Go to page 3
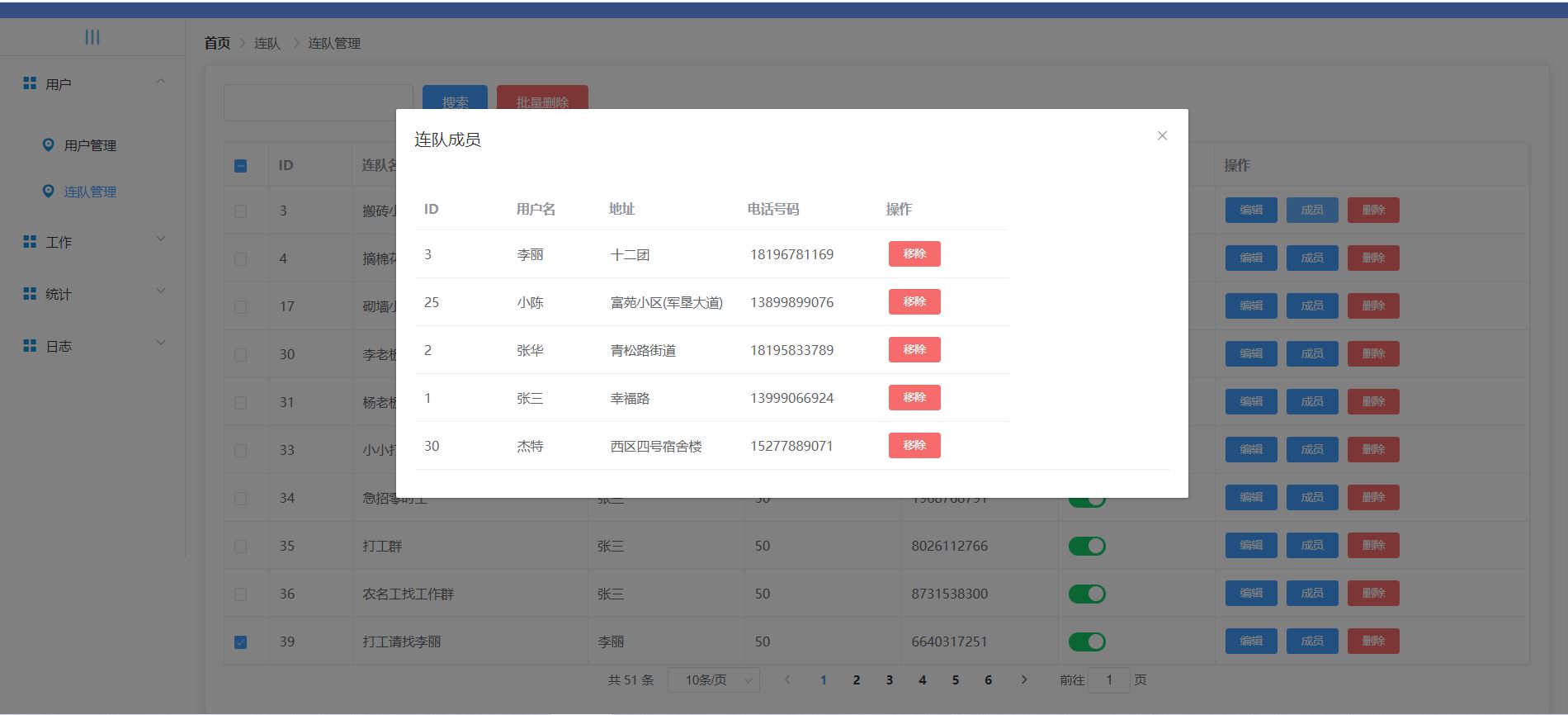1568x715 pixels. pyautogui.click(x=890, y=679)
